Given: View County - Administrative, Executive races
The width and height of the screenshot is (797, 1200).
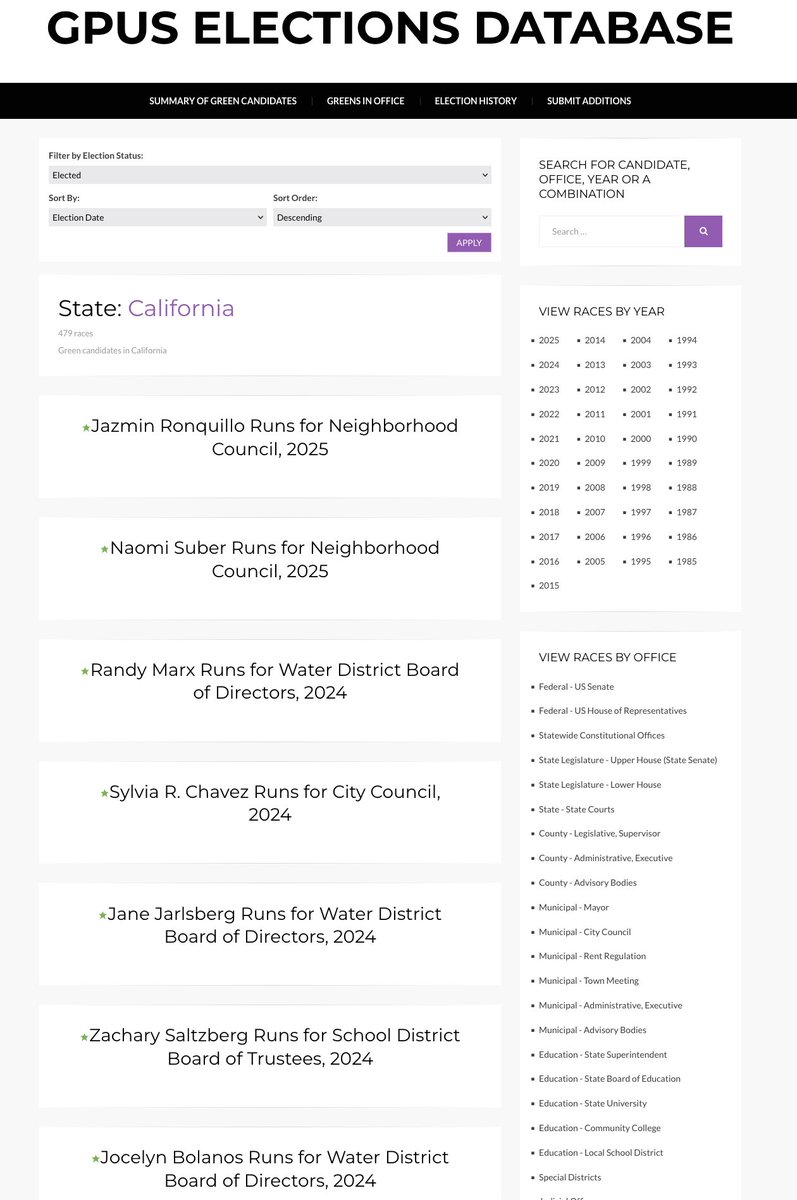Looking at the screenshot, I should click(x=606, y=858).
